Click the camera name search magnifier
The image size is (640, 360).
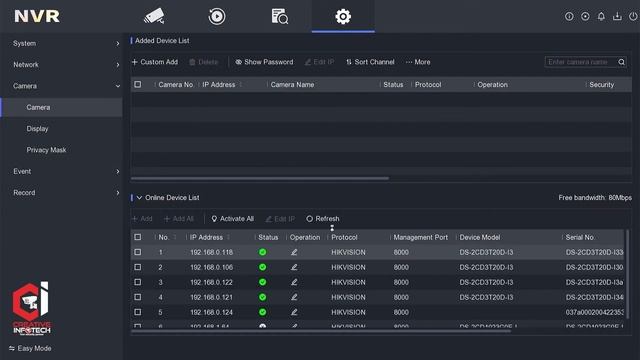point(621,62)
